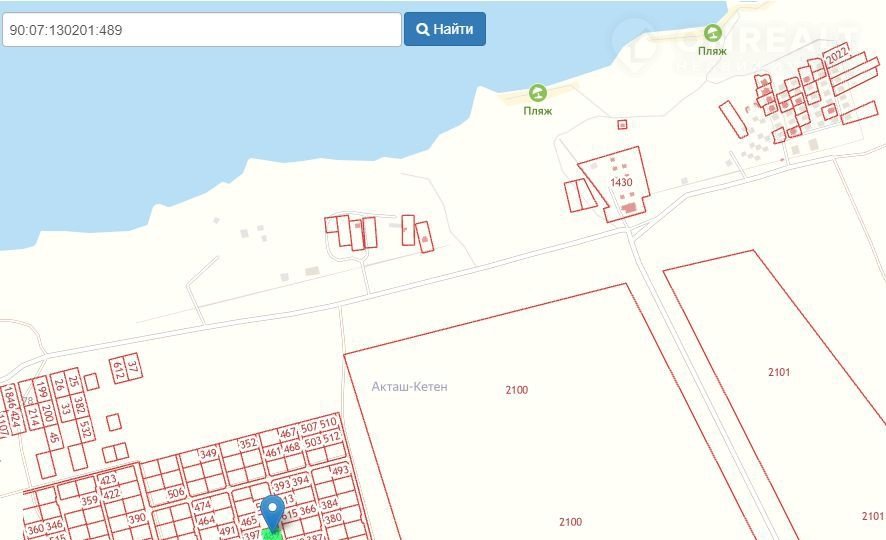Focus the cadastral number input field
The width and height of the screenshot is (886, 540).
(202, 29)
